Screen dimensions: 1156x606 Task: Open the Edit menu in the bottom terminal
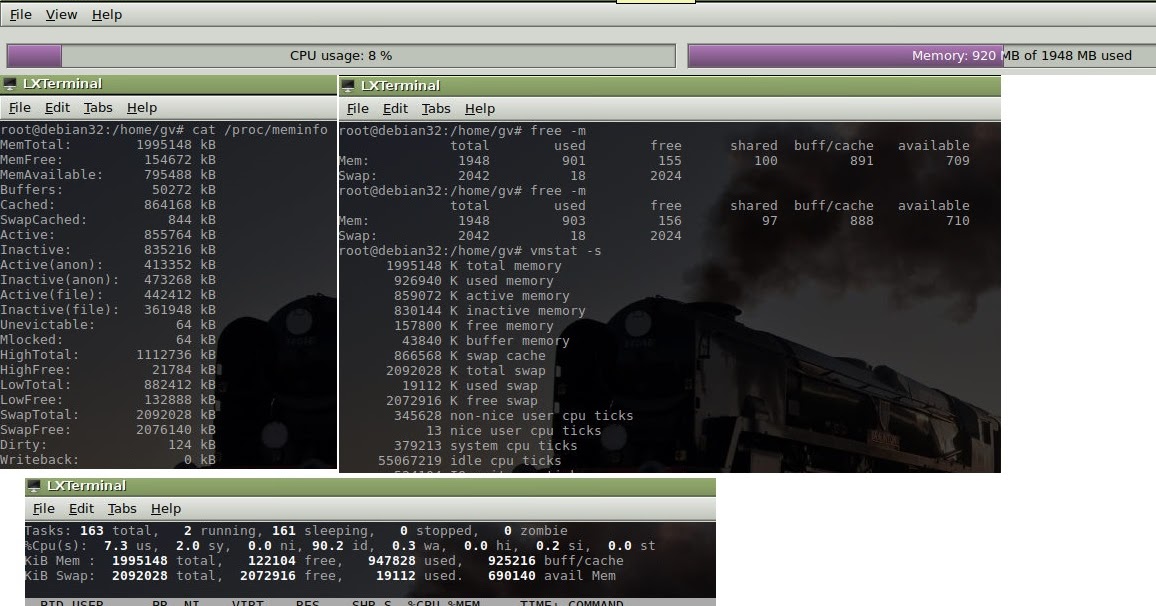point(81,508)
